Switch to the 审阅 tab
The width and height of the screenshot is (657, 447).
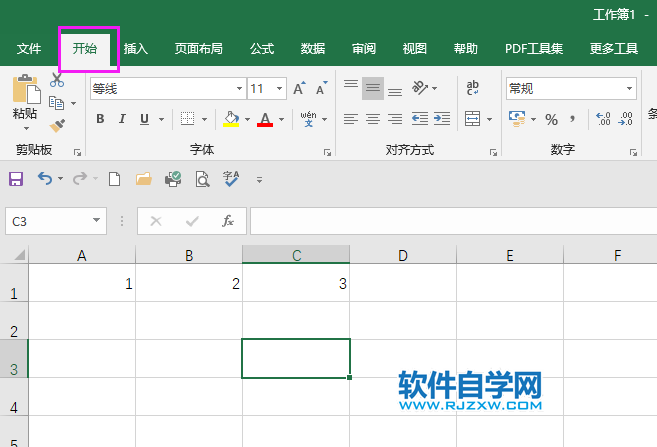(x=364, y=49)
